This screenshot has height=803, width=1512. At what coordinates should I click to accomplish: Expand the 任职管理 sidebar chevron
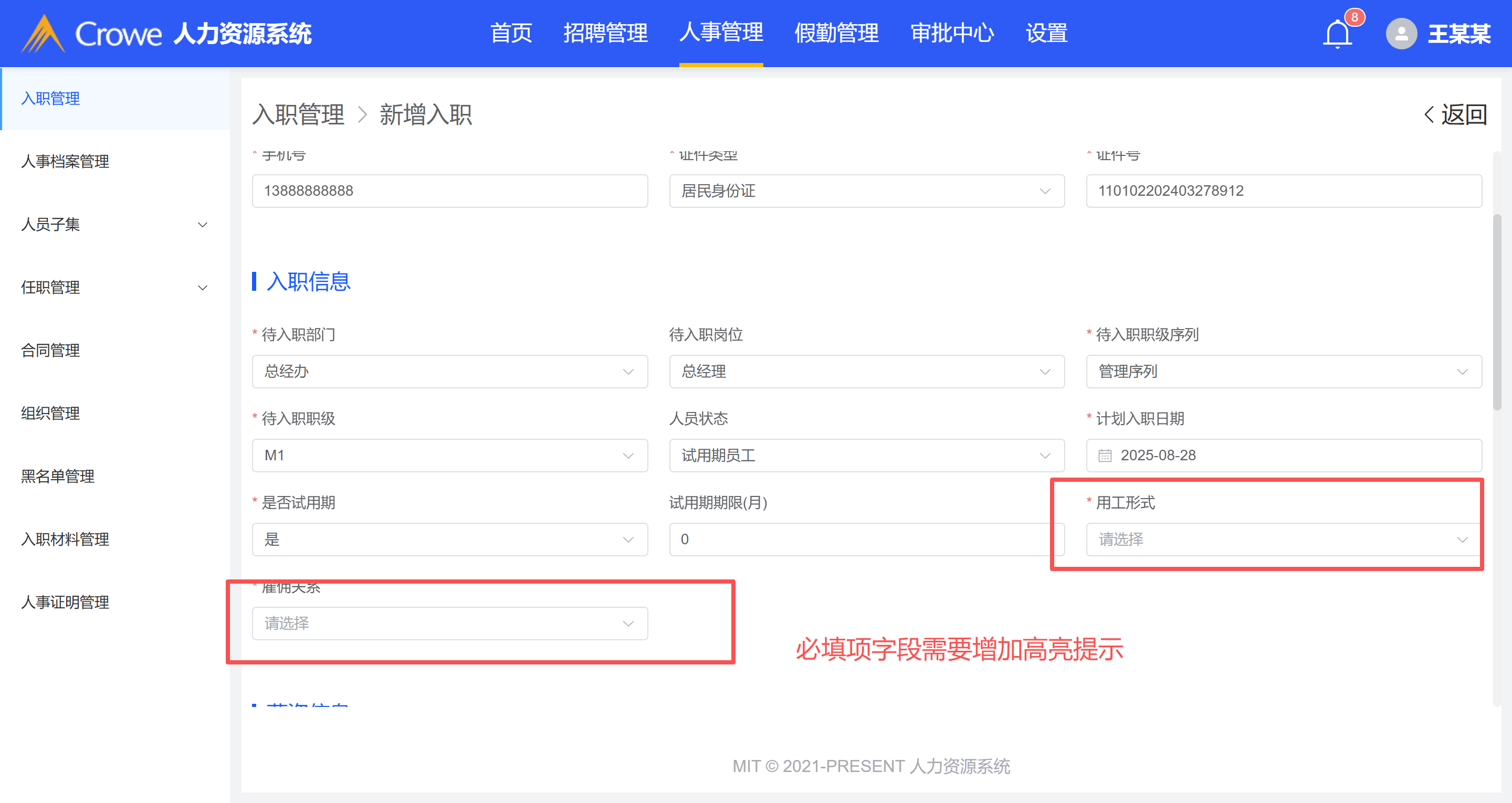click(x=203, y=288)
